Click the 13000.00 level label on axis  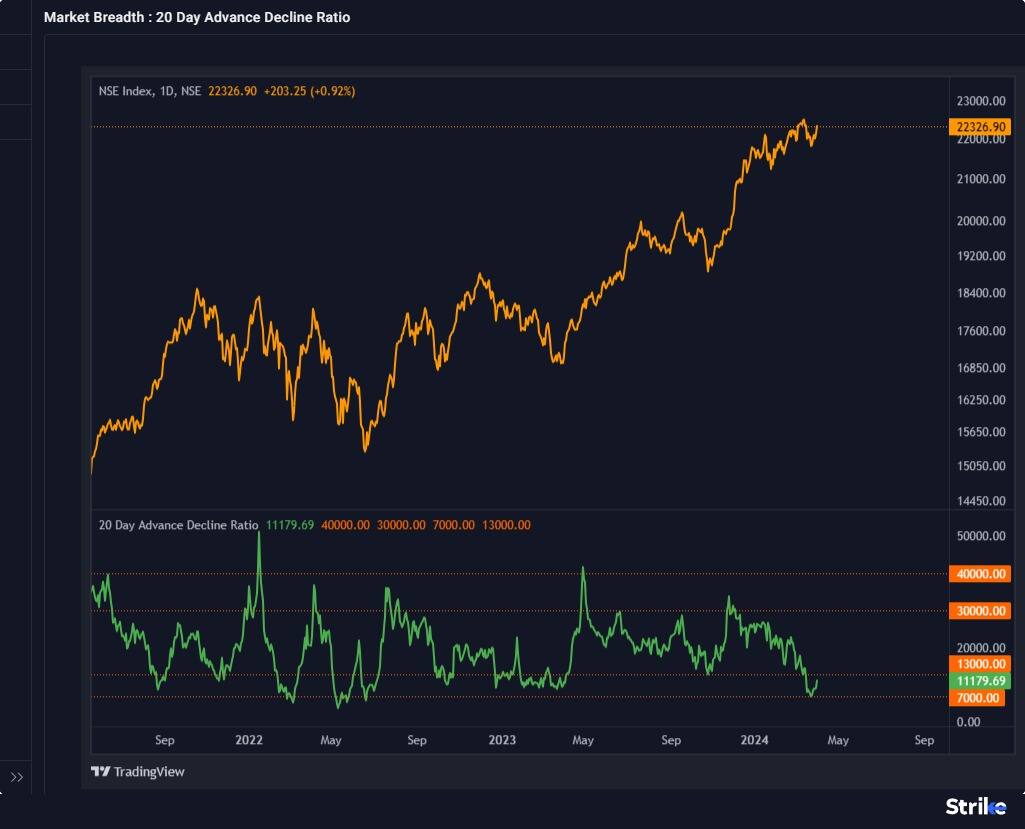point(980,664)
